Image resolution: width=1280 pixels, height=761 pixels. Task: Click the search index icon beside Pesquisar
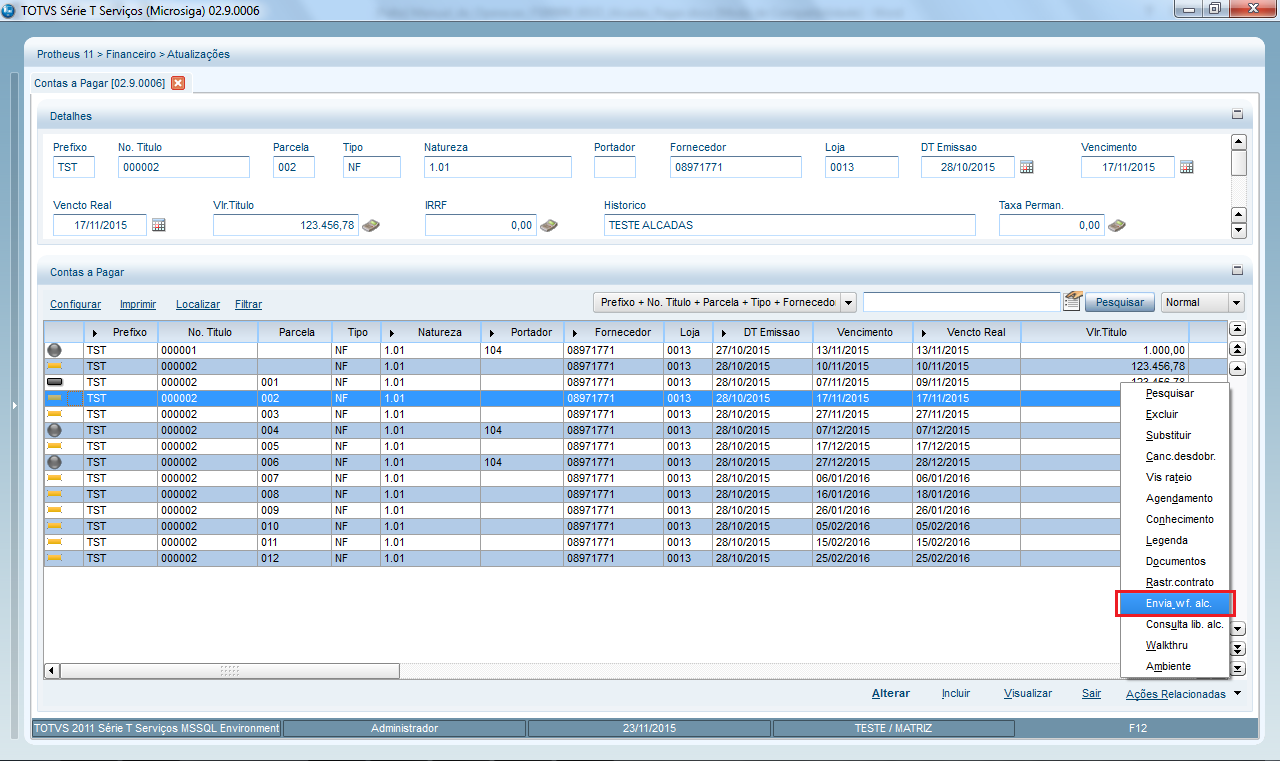tap(1073, 301)
